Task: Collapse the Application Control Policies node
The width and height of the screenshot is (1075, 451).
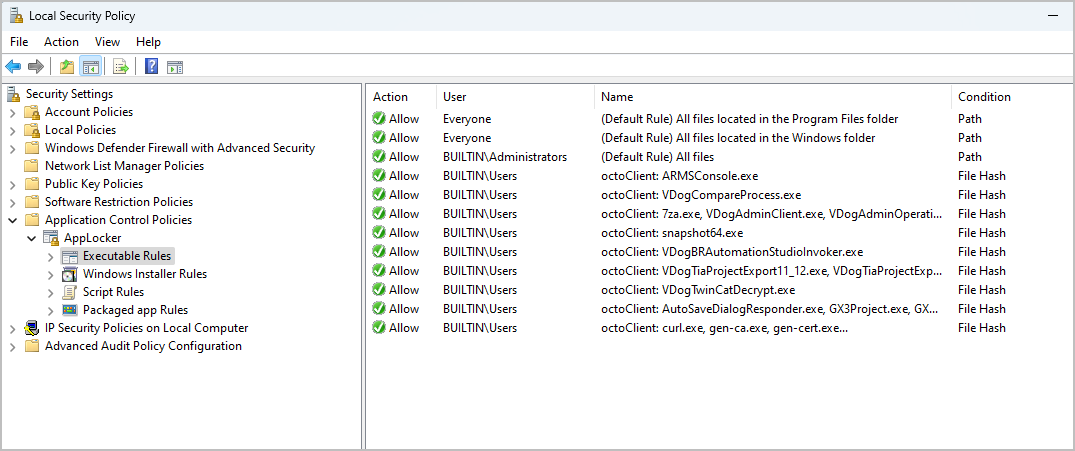Action: point(13,220)
